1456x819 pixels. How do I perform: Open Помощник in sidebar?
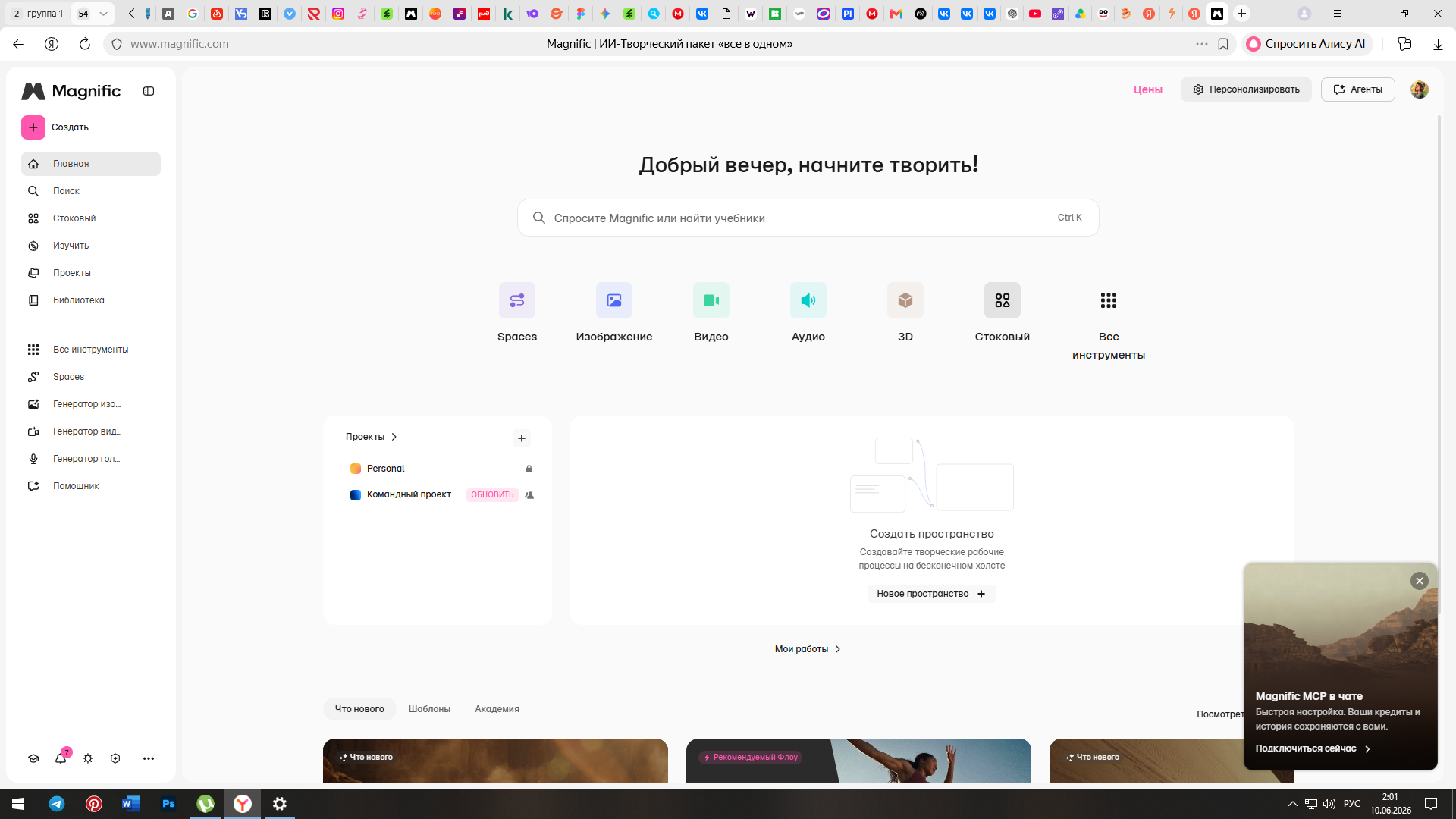click(x=91, y=486)
